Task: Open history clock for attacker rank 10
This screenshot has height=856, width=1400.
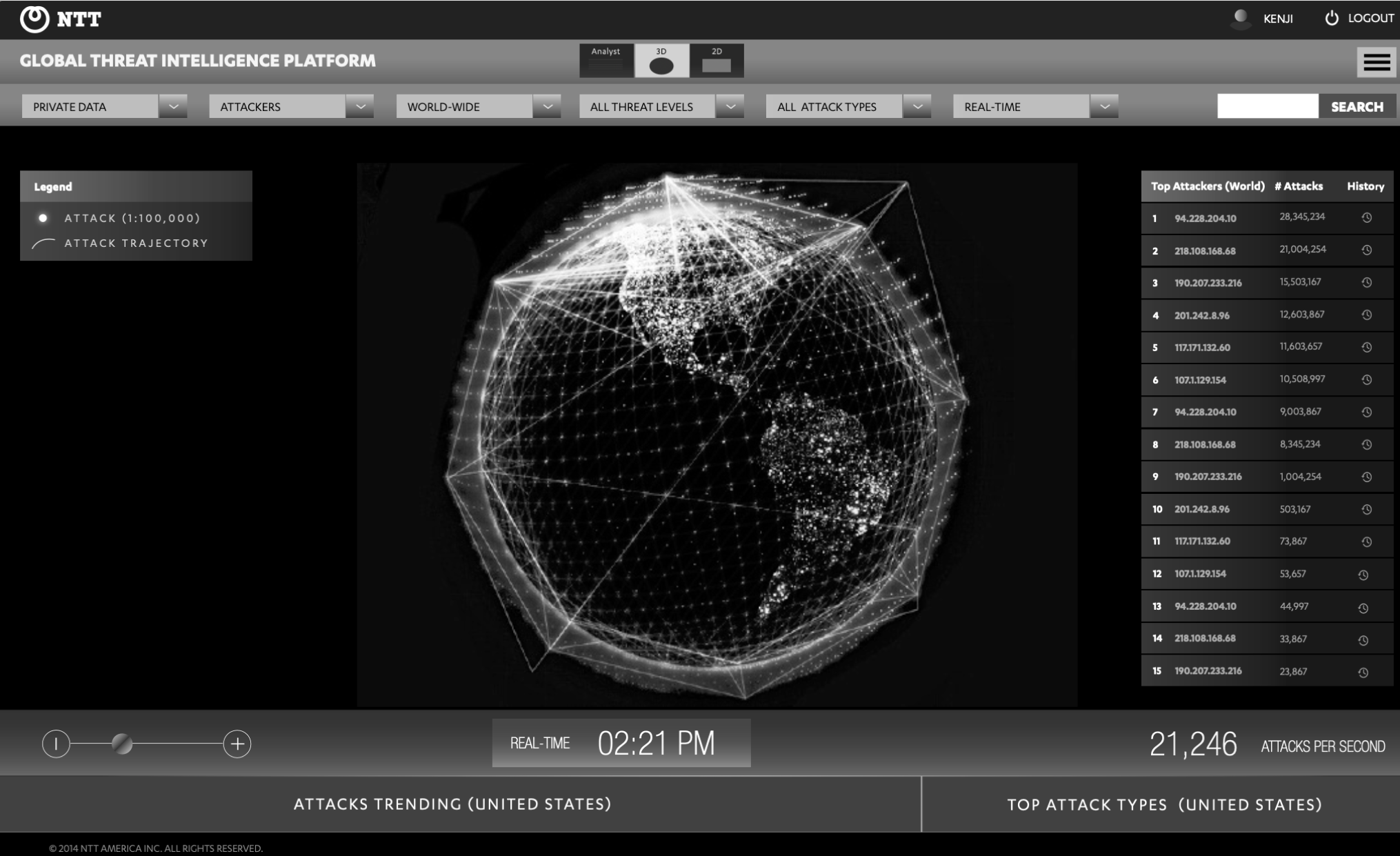Action: (x=1366, y=509)
